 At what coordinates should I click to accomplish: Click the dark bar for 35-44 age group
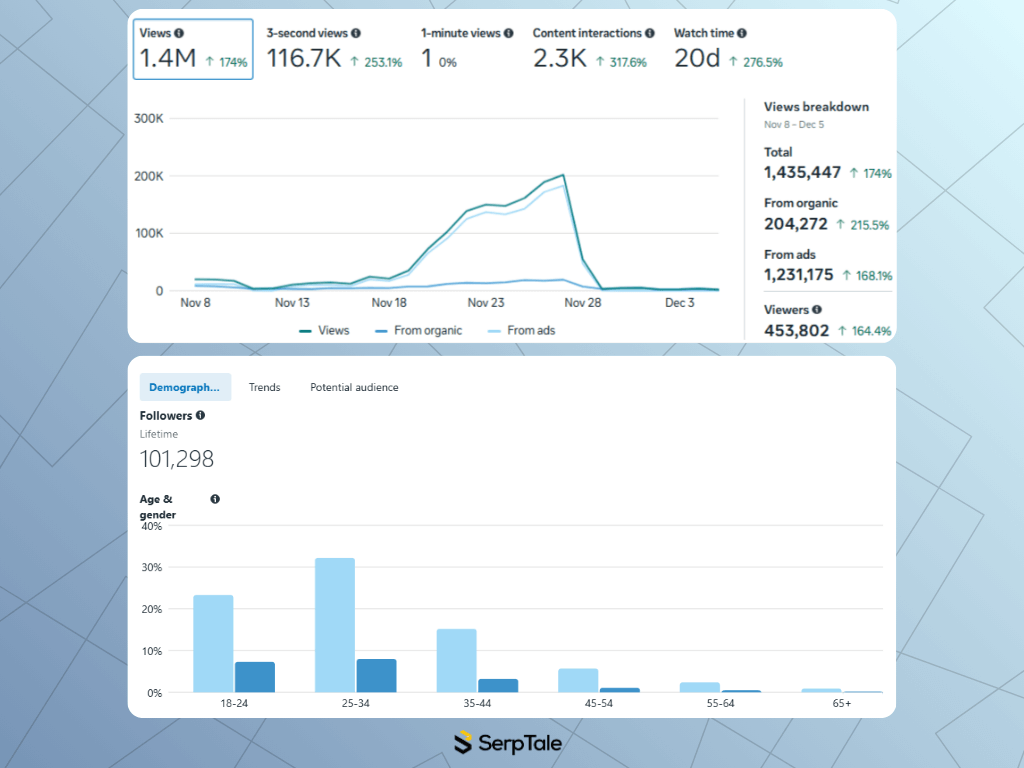(x=498, y=686)
